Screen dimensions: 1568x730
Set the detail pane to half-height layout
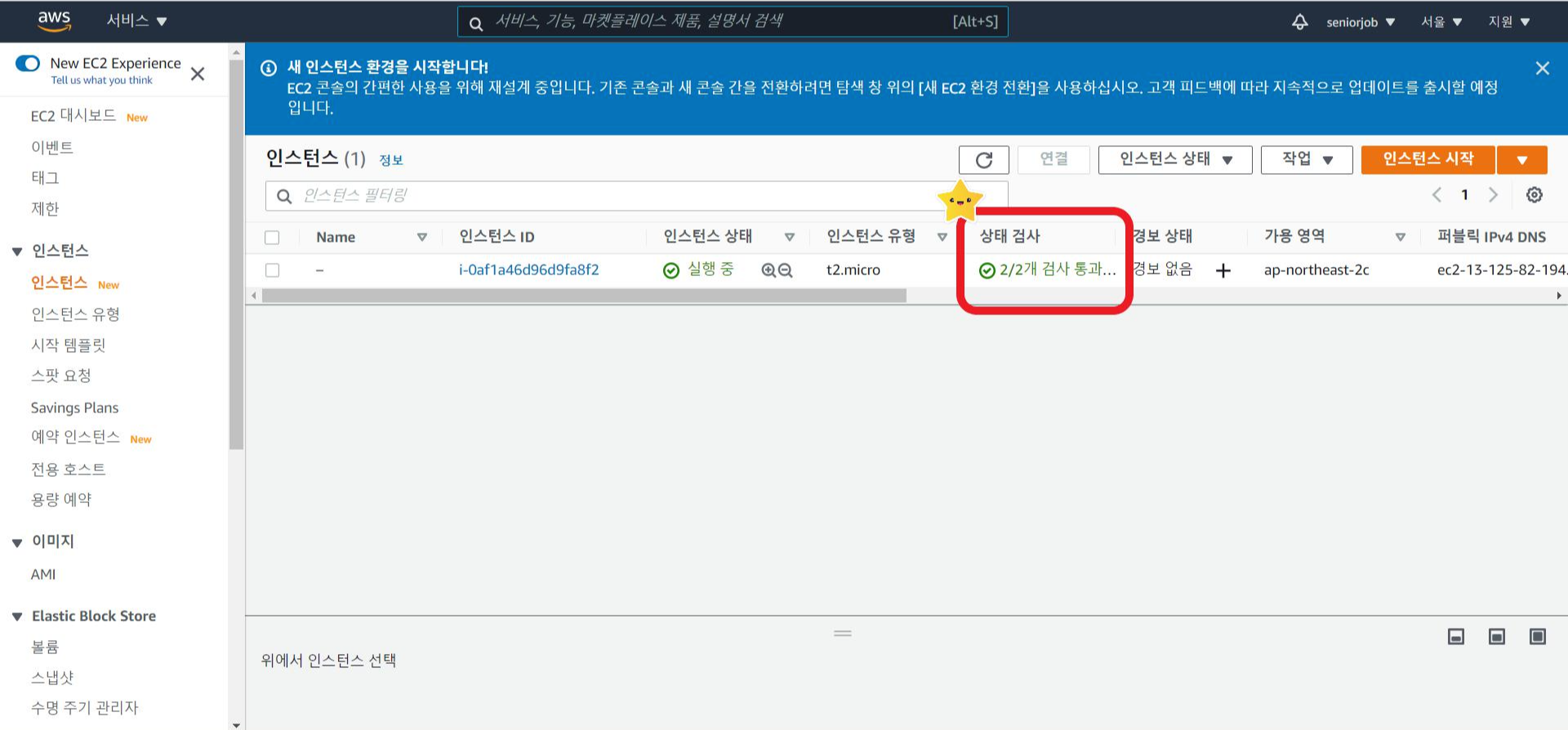[x=1497, y=636]
